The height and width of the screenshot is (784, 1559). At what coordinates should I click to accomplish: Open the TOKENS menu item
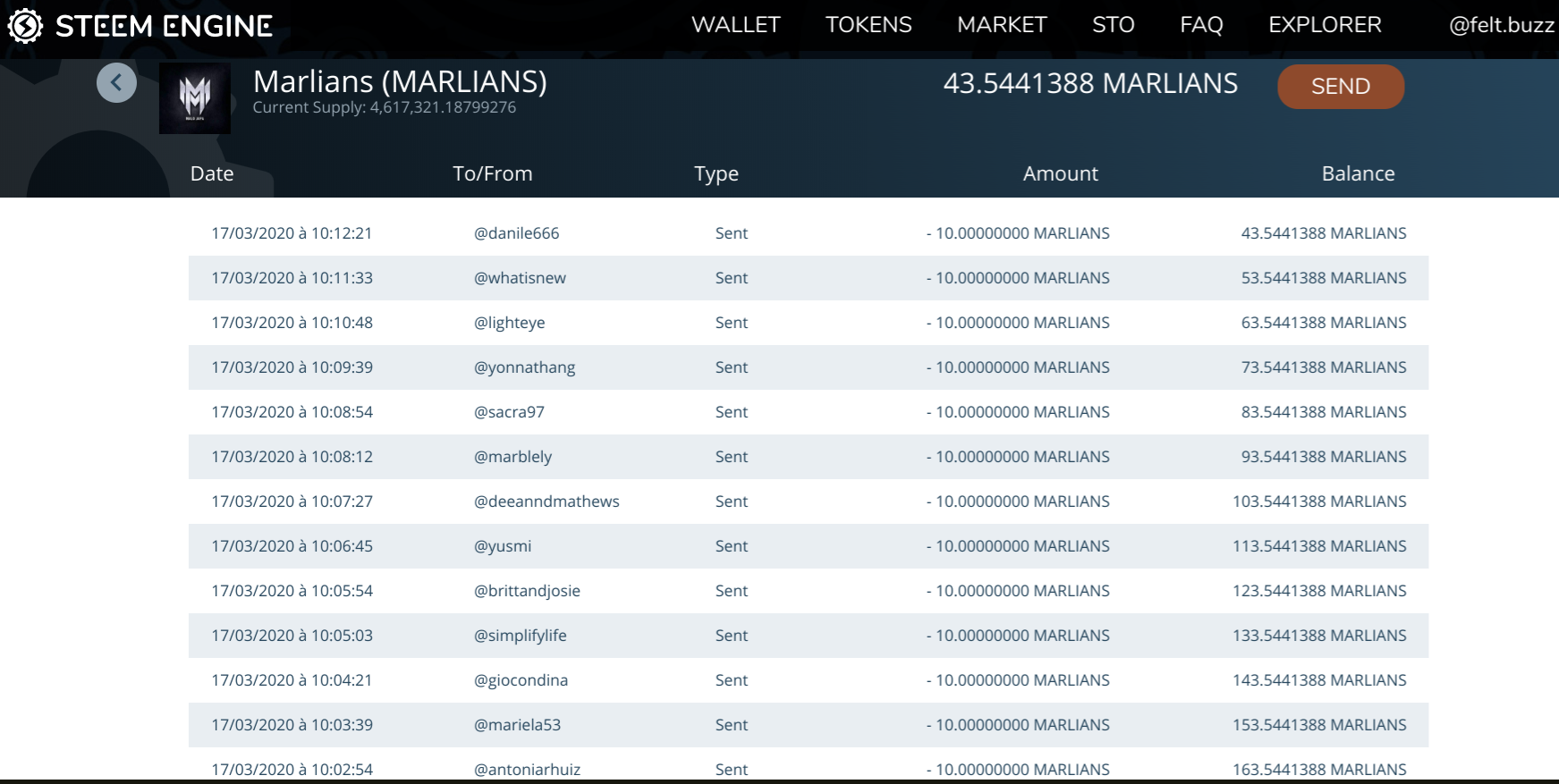click(868, 25)
